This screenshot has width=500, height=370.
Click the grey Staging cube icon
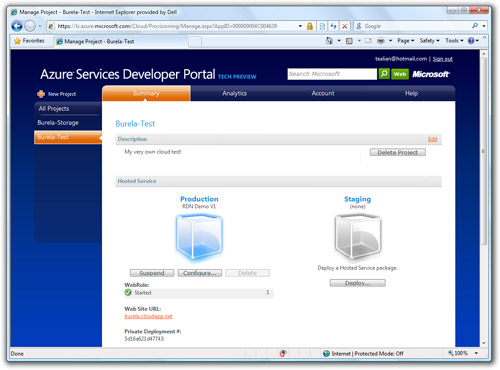pyautogui.click(x=358, y=237)
